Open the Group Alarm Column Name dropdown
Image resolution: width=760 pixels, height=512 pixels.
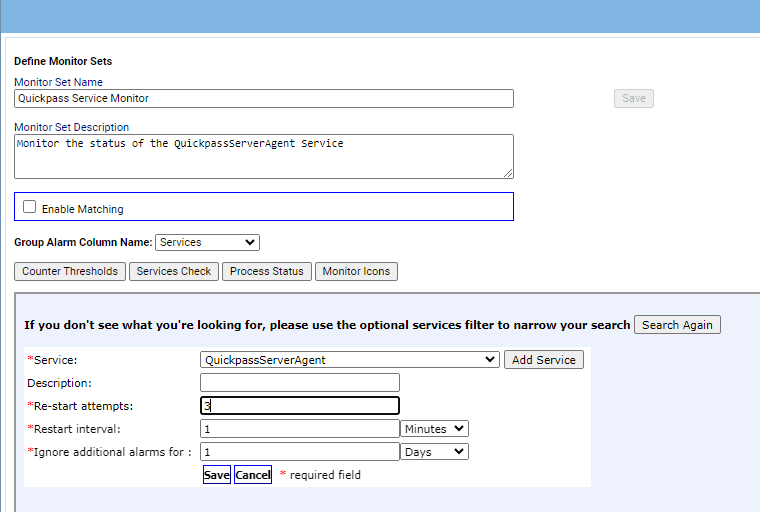point(207,242)
